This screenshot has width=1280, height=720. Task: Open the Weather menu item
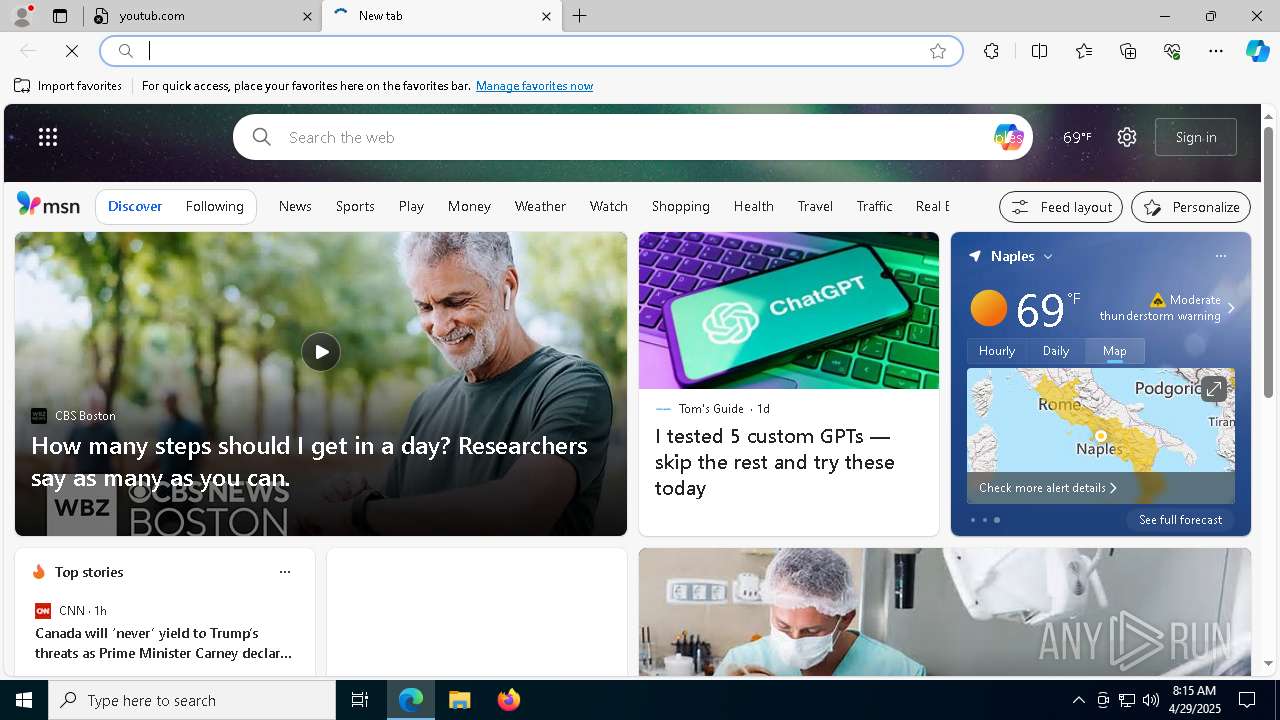click(x=540, y=206)
